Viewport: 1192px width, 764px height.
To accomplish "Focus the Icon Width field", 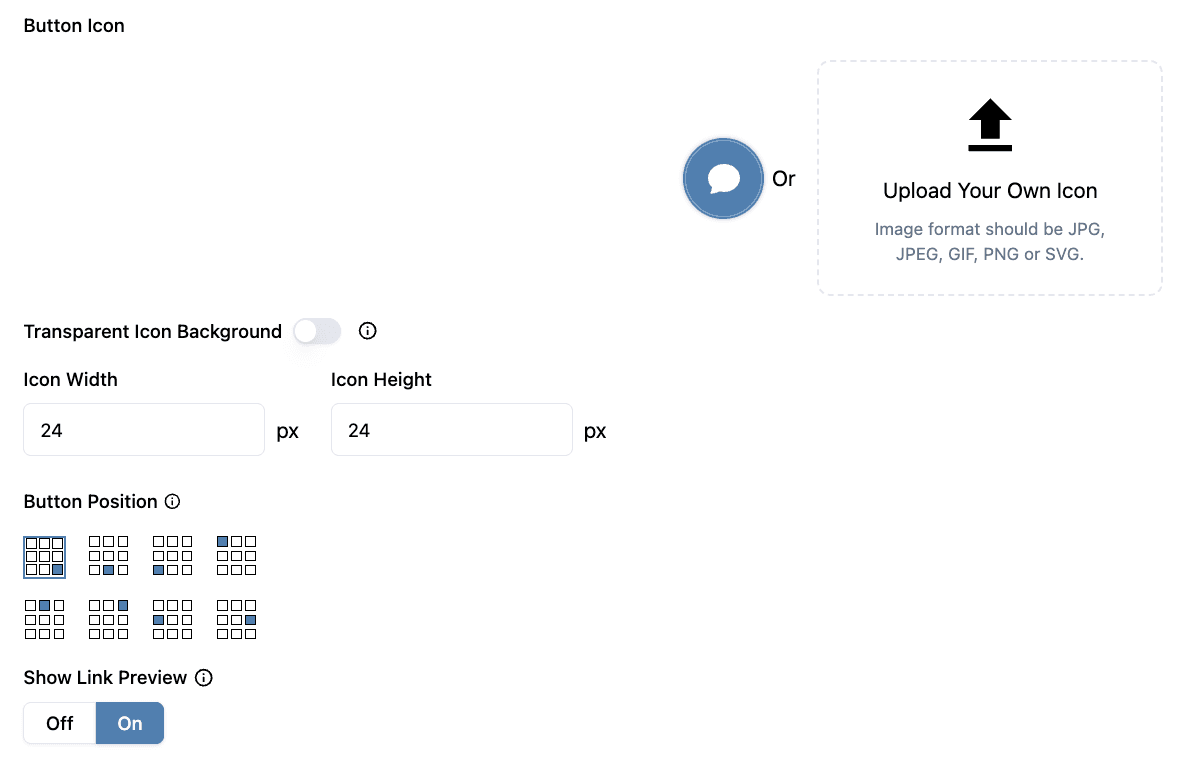I will click(144, 430).
